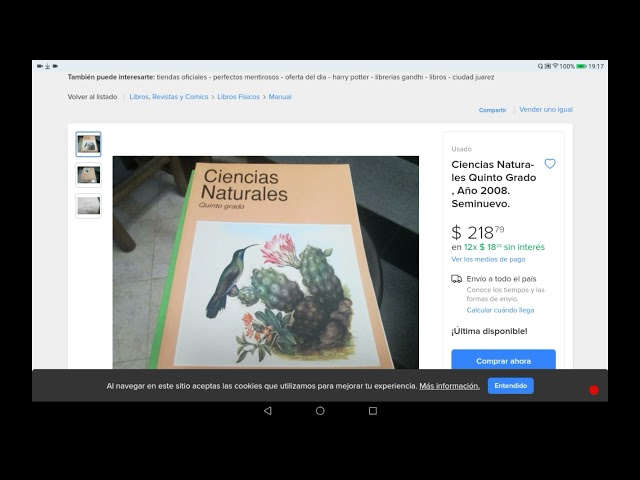Click the shipping truck icon

point(456,279)
